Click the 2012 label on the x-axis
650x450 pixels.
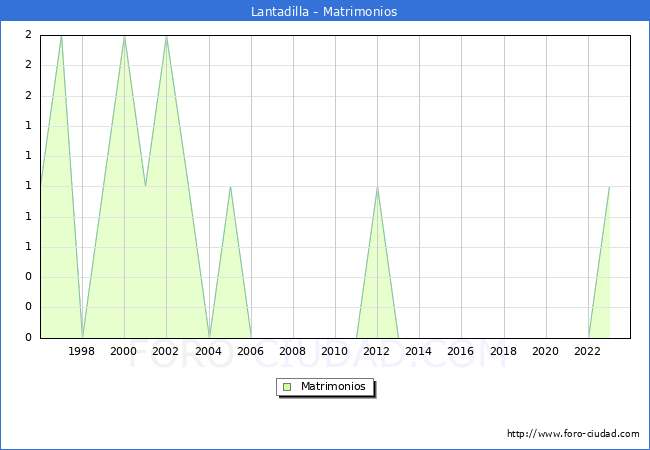coord(377,352)
